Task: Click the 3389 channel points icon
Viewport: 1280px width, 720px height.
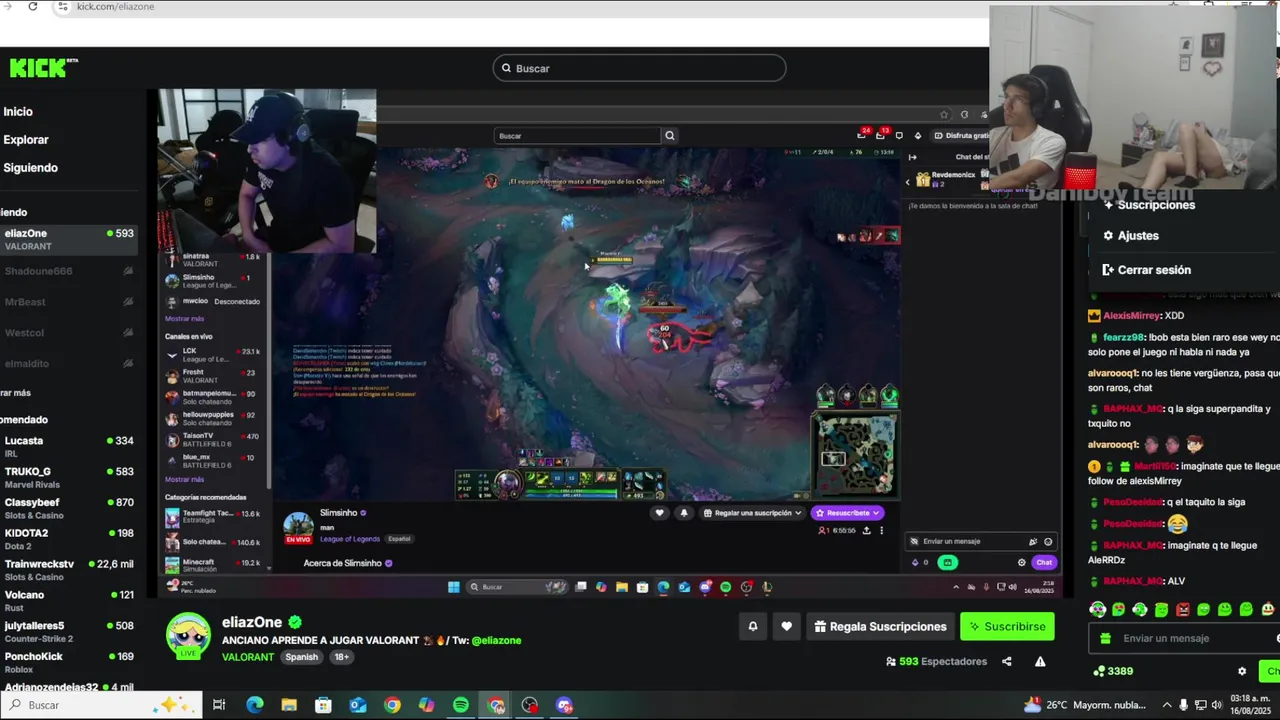Action: (x=1100, y=671)
